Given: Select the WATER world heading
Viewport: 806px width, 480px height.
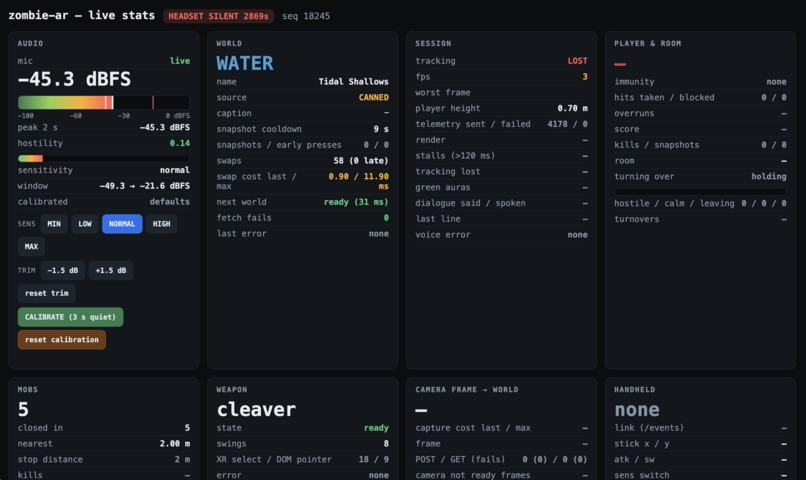Looking at the screenshot, I should point(245,63).
